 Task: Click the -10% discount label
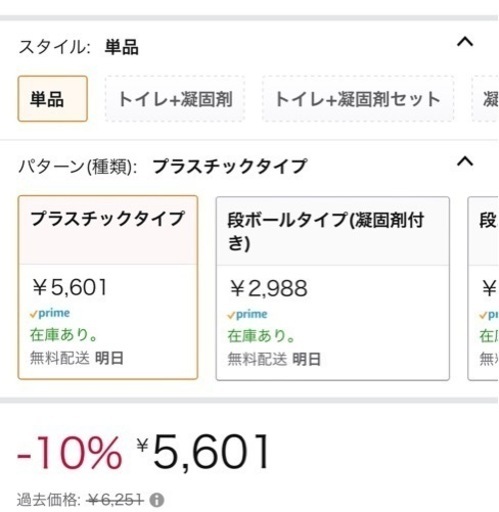tap(69, 453)
